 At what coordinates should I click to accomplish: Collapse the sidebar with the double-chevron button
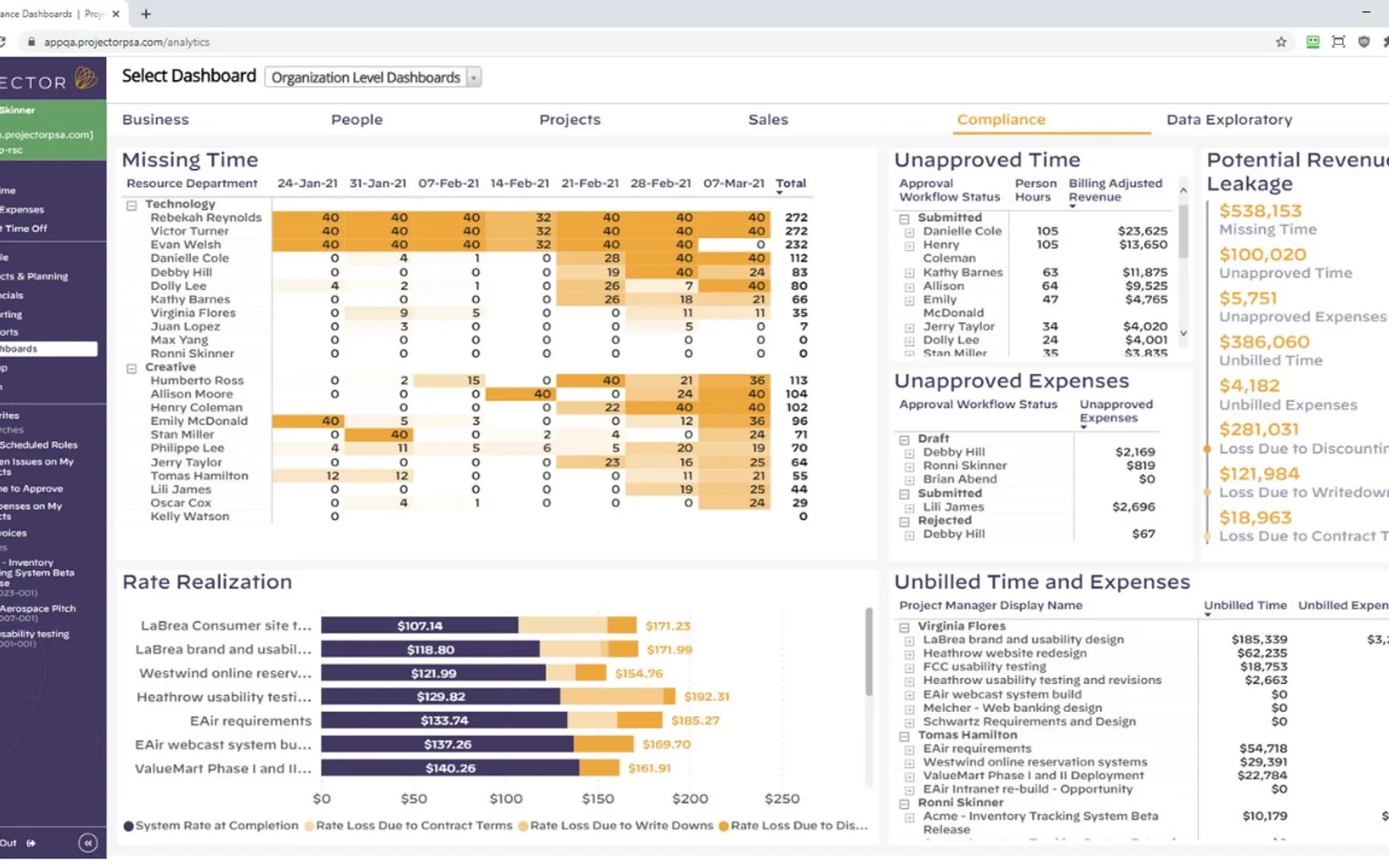click(88, 842)
